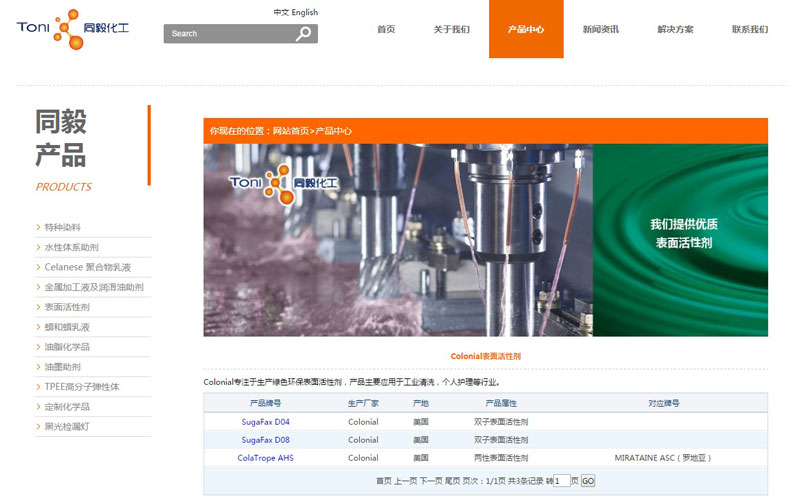The image size is (800, 497).
Task: Open Celanese 聚合物乳液 category
Action: (x=87, y=267)
